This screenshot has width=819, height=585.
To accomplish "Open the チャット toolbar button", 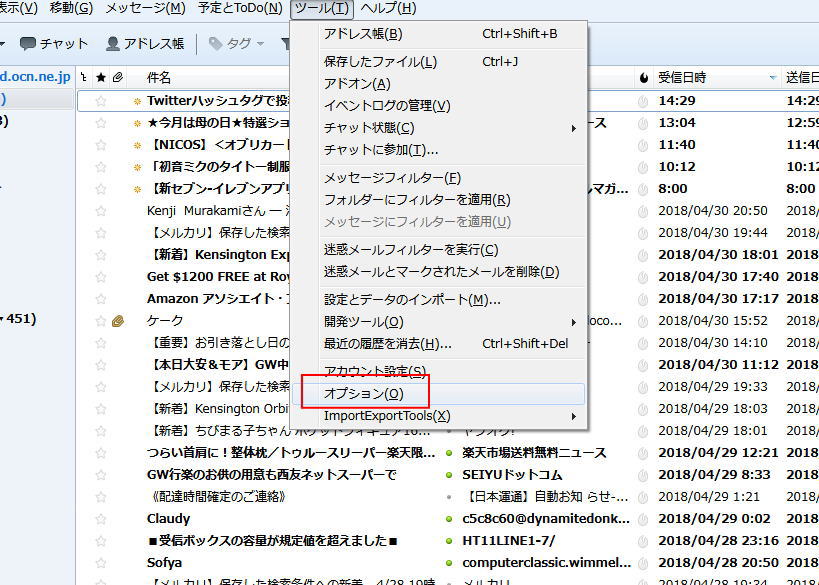I will (x=54, y=44).
